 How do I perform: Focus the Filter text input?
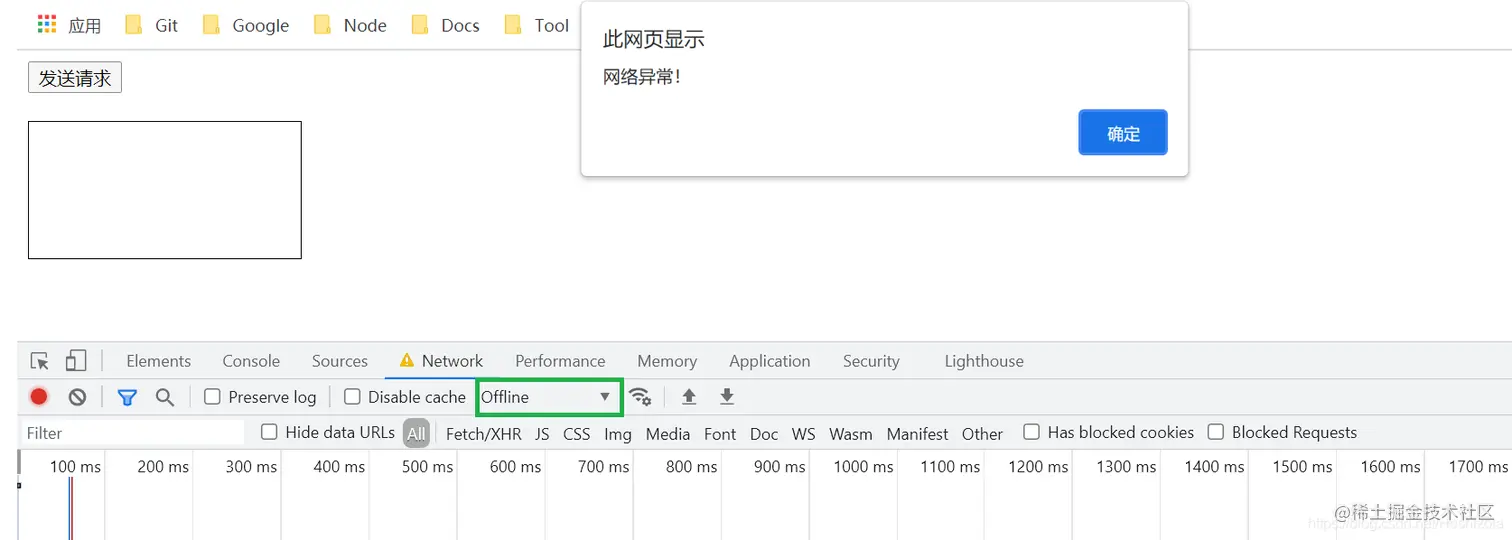pyautogui.click(x=133, y=433)
